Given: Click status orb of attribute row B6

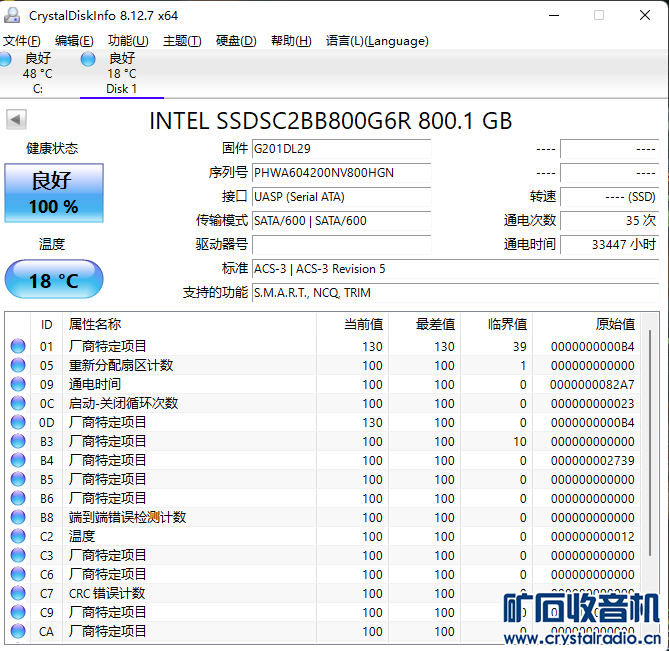Looking at the screenshot, I should [x=18, y=498].
